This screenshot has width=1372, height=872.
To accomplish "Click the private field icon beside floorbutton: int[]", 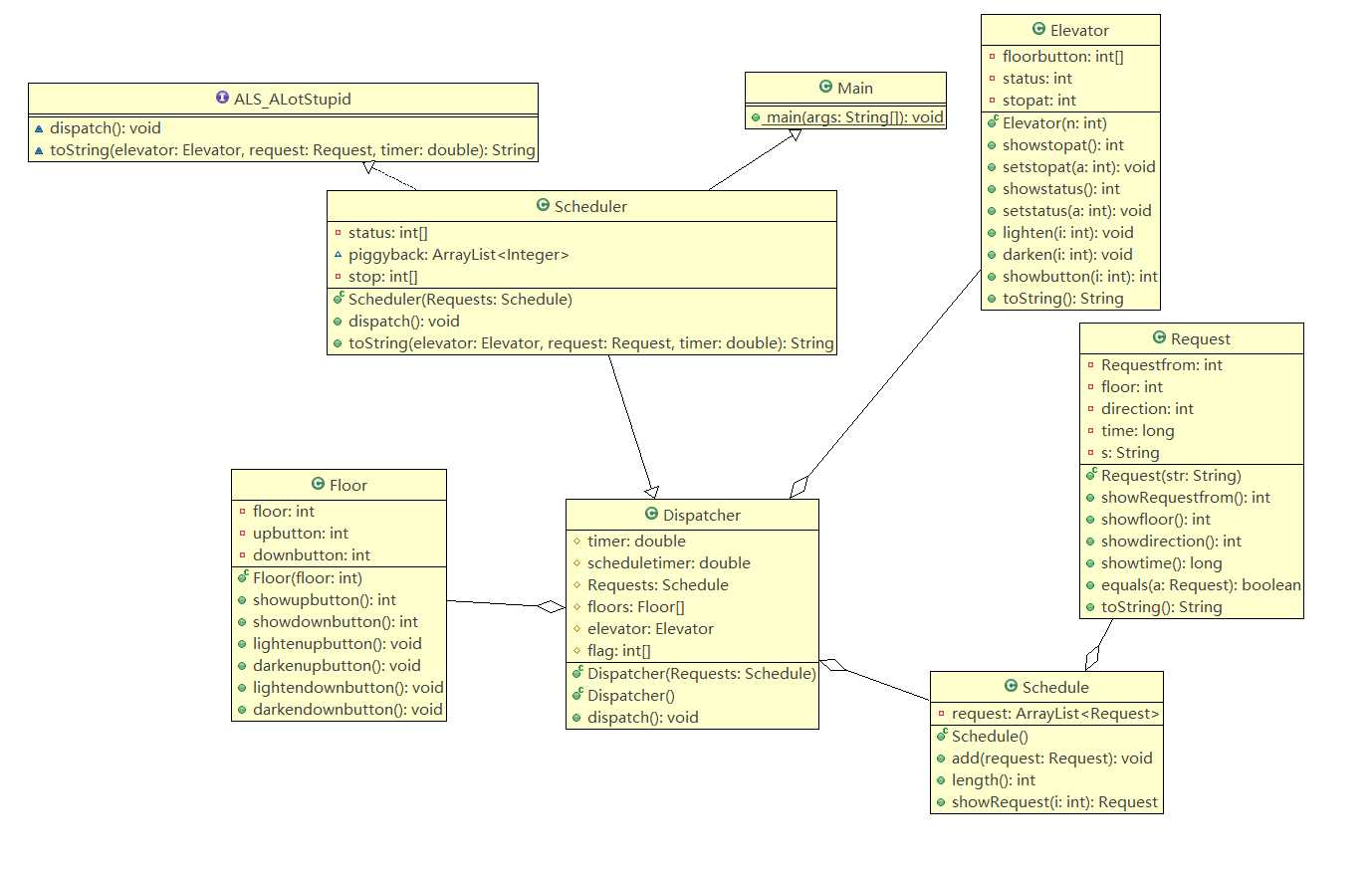I will click(x=992, y=57).
